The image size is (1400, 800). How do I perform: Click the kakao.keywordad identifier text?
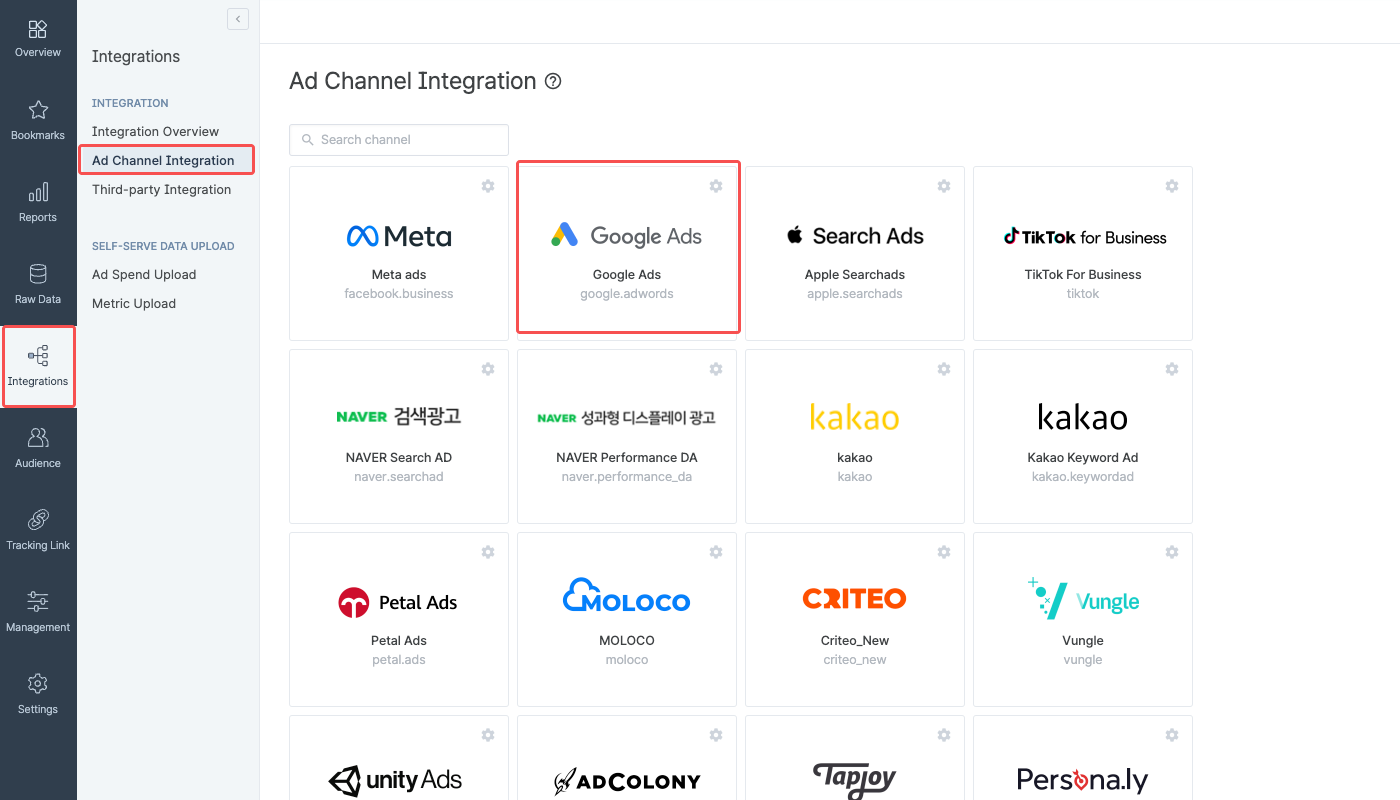pos(1083,477)
